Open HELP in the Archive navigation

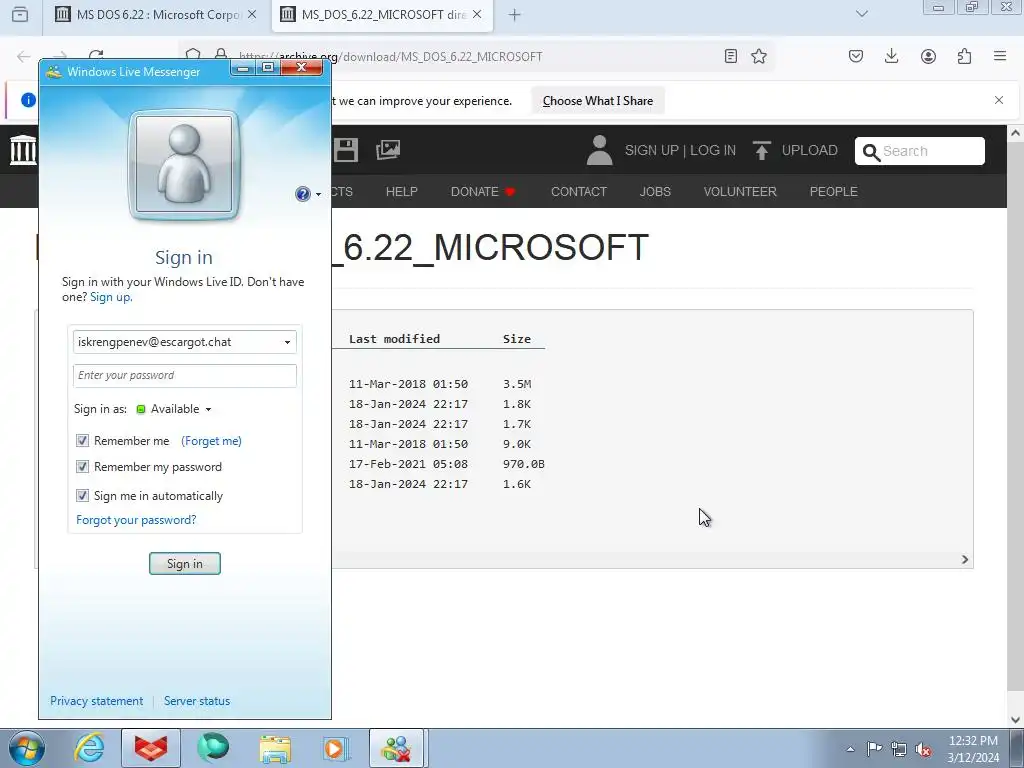(401, 191)
